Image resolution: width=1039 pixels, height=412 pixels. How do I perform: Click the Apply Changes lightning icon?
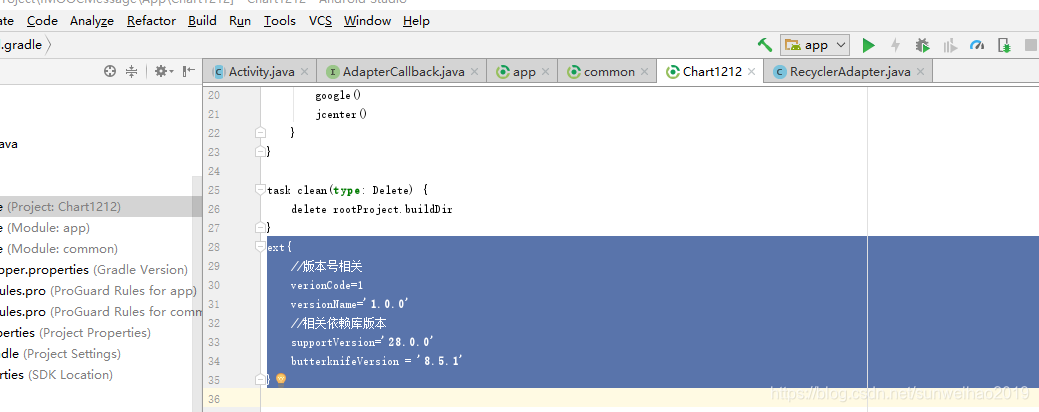[895, 45]
